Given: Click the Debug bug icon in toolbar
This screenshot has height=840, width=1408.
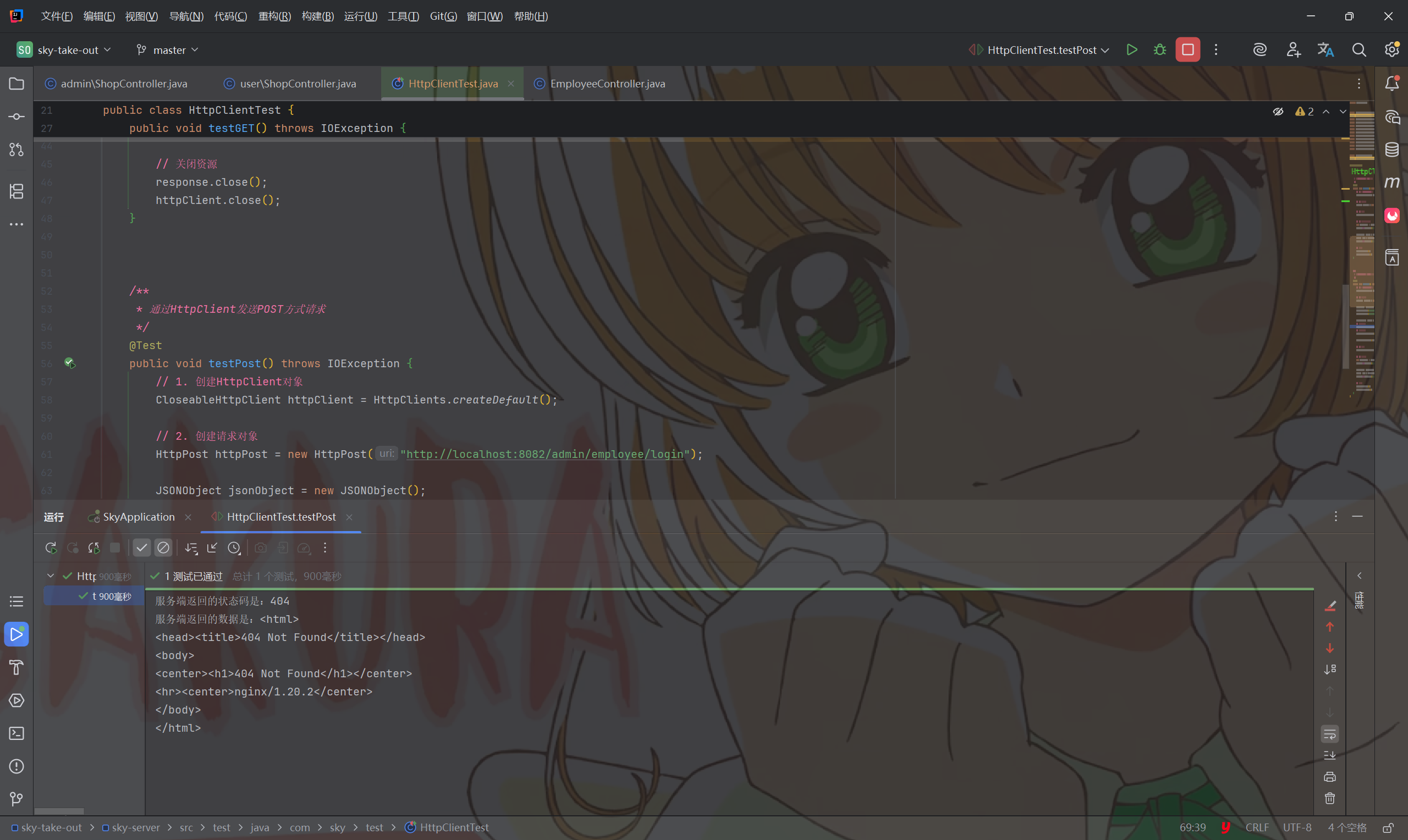Looking at the screenshot, I should pos(1159,50).
